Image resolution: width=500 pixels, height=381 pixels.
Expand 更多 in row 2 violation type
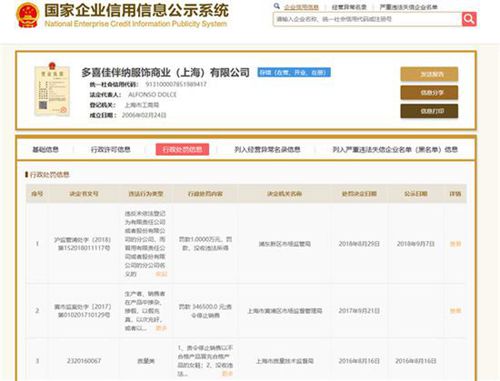click(161, 328)
